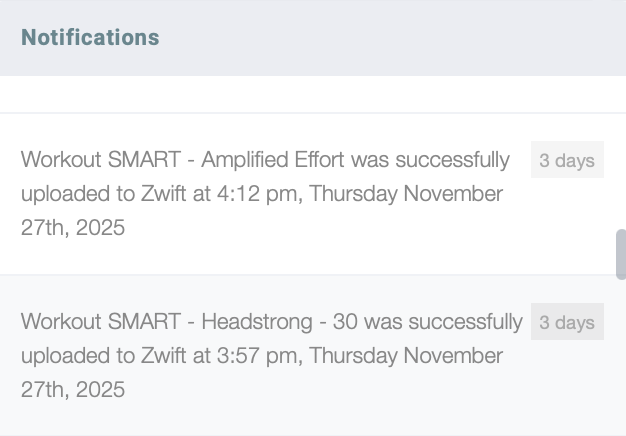Click the notifications list scrollbar thumb

[620, 254]
